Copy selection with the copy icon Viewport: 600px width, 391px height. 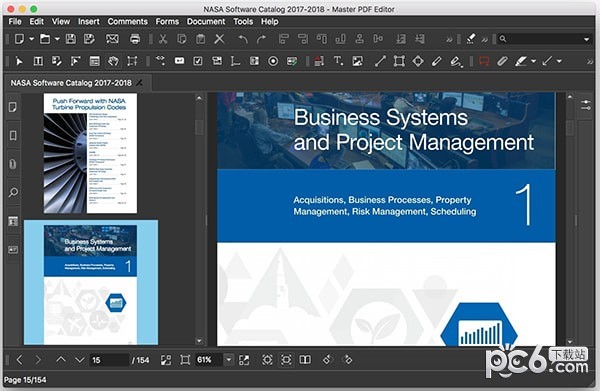click(x=182, y=39)
